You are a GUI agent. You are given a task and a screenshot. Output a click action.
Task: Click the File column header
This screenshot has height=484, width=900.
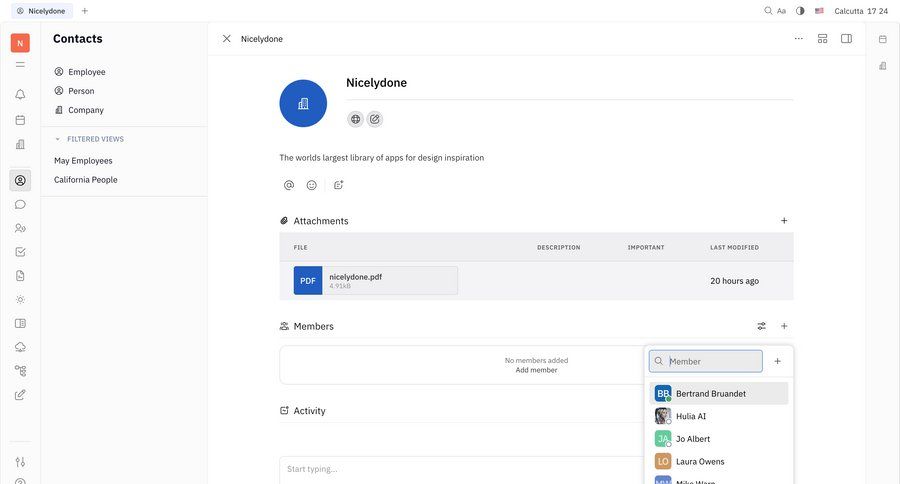click(300, 247)
